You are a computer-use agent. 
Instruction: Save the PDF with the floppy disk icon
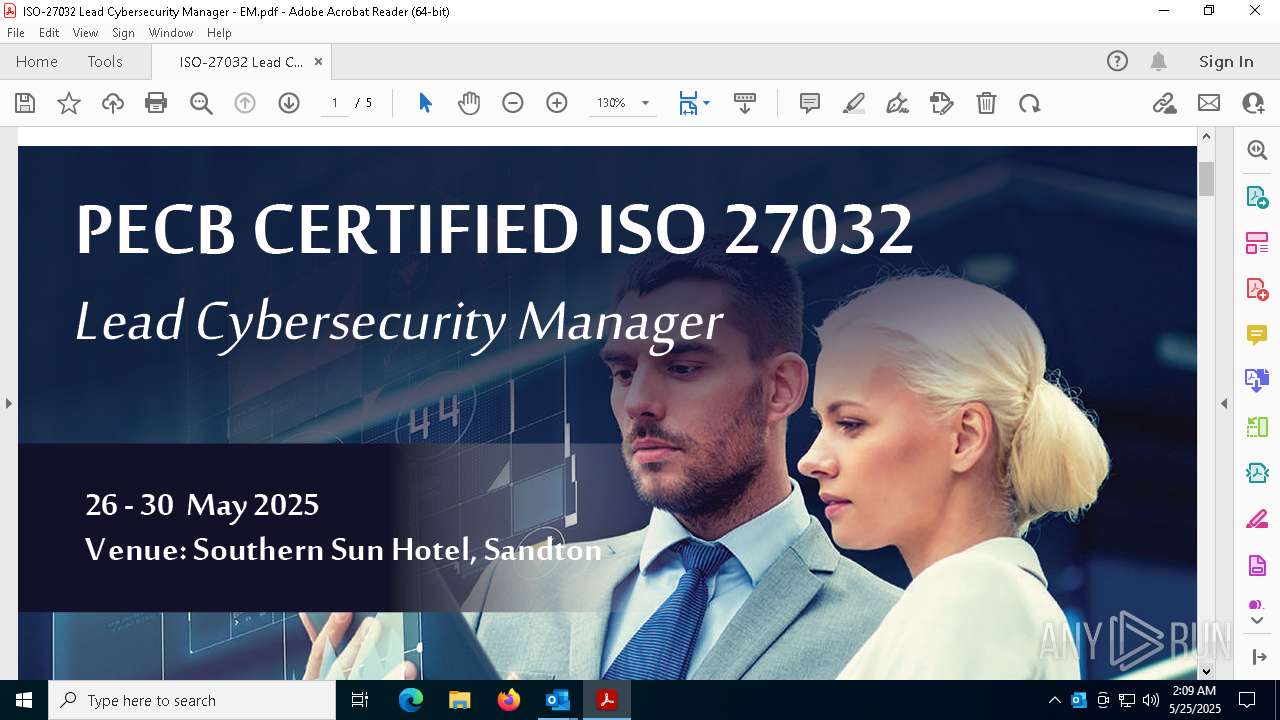click(25, 103)
